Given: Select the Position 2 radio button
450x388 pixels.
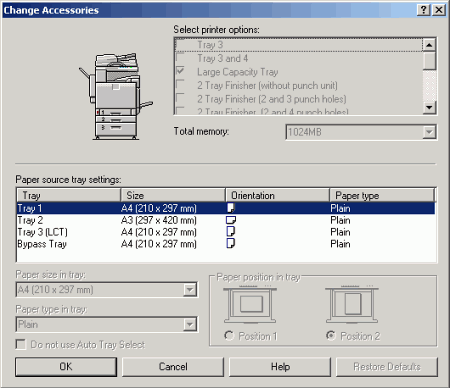Looking at the screenshot, I should pyautogui.click(x=331, y=335).
